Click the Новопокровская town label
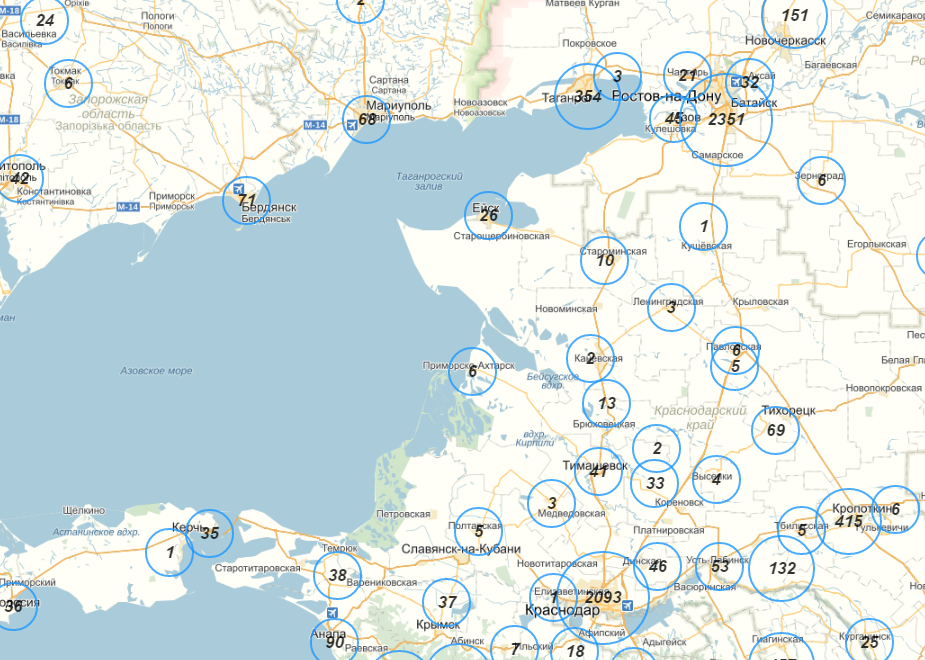This screenshot has height=660, width=925. [x=883, y=388]
